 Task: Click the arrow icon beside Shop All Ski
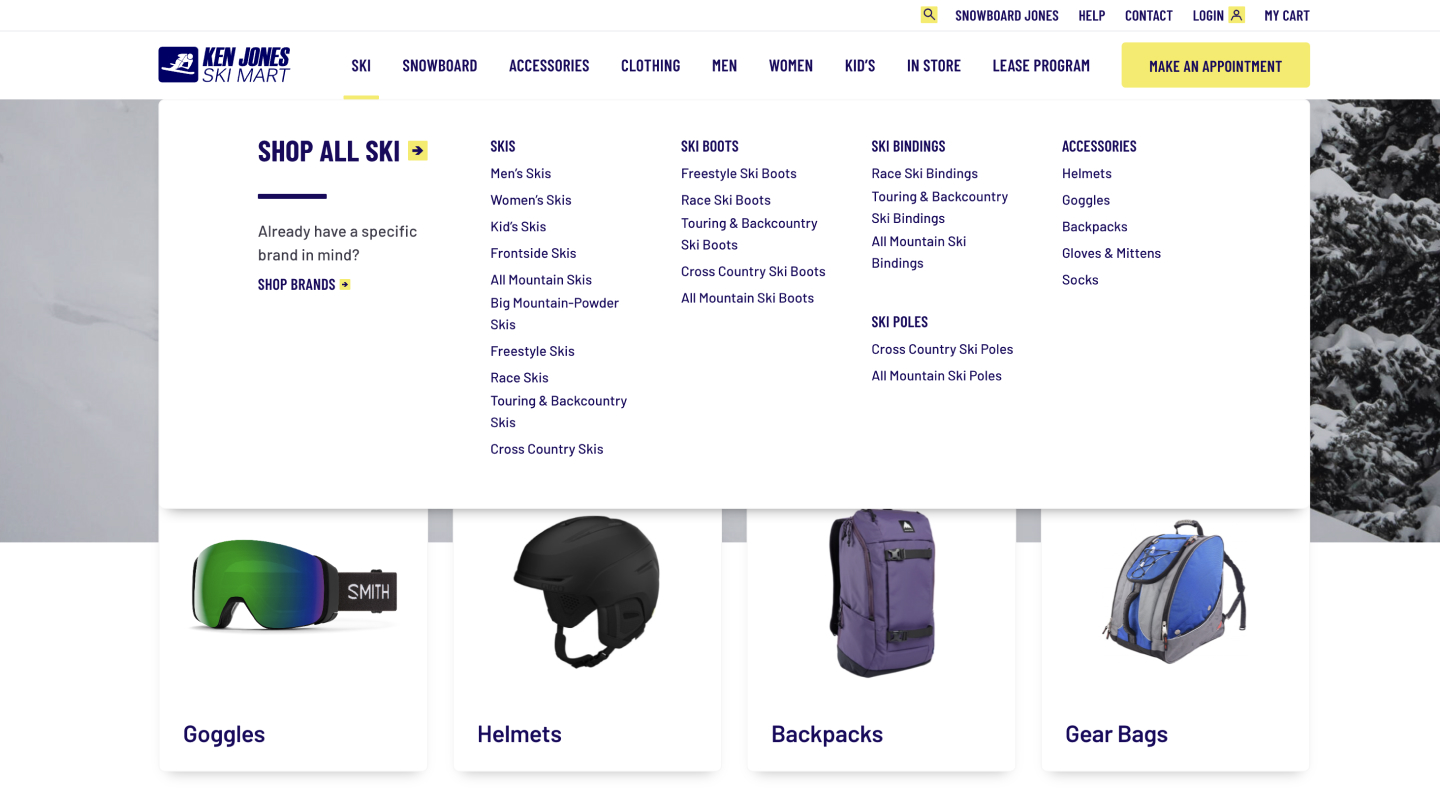tap(417, 151)
